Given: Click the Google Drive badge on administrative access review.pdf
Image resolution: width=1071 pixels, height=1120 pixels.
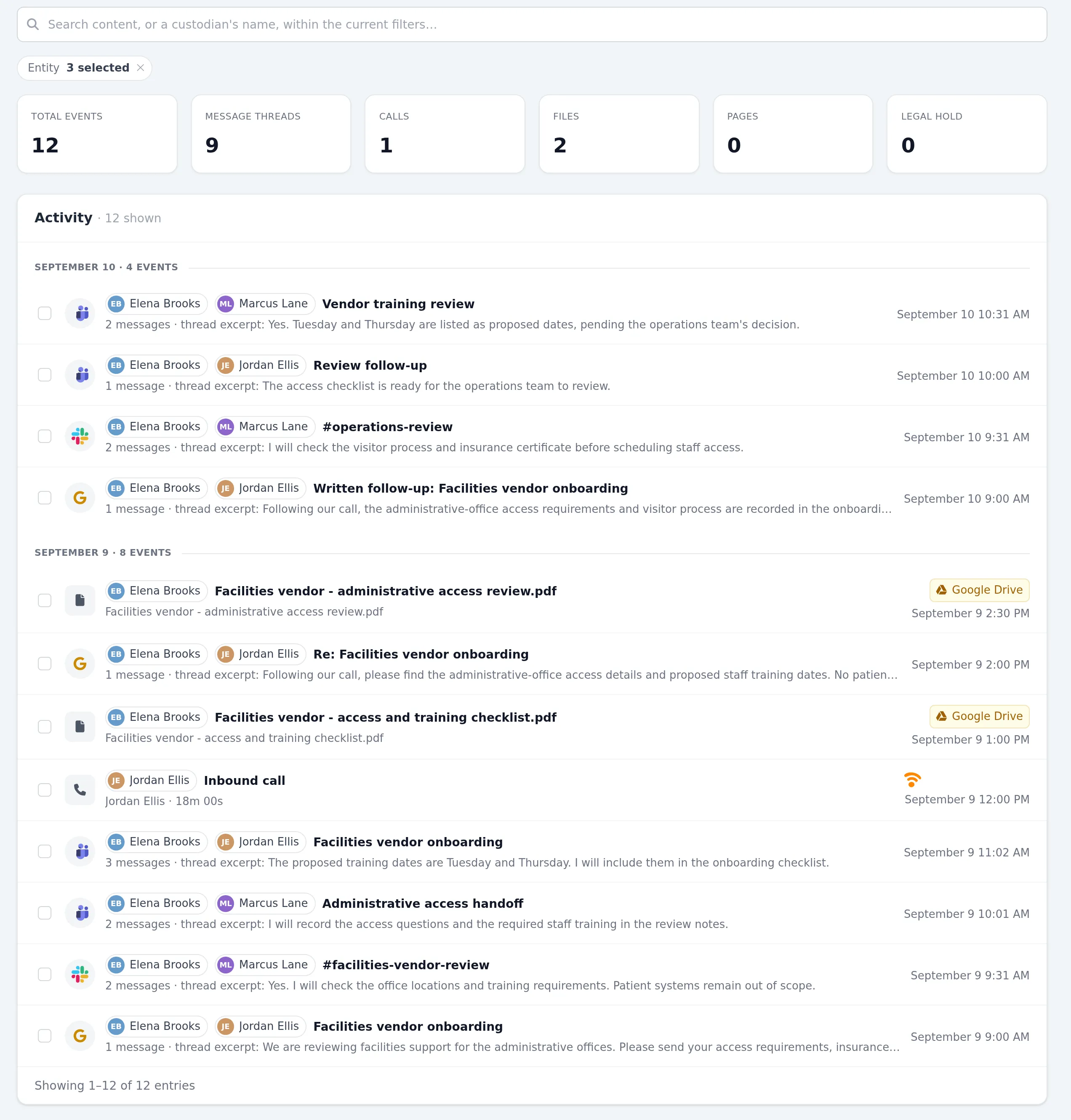Looking at the screenshot, I should click(x=979, y=590).
